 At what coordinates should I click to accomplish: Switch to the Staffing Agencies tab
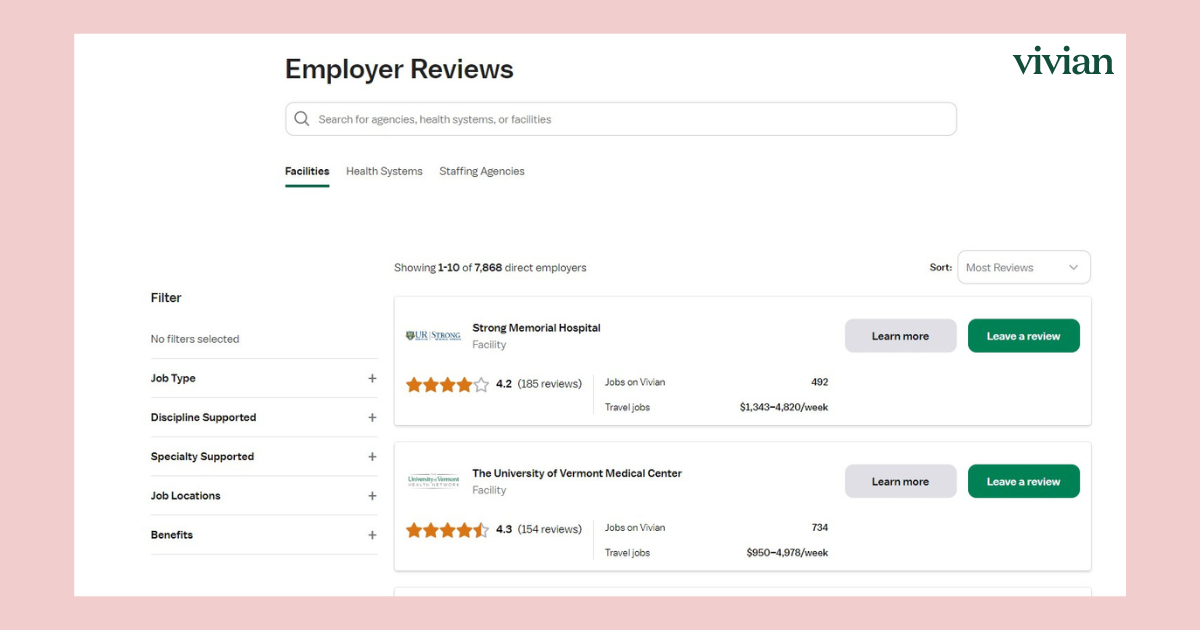coord(481,171)
